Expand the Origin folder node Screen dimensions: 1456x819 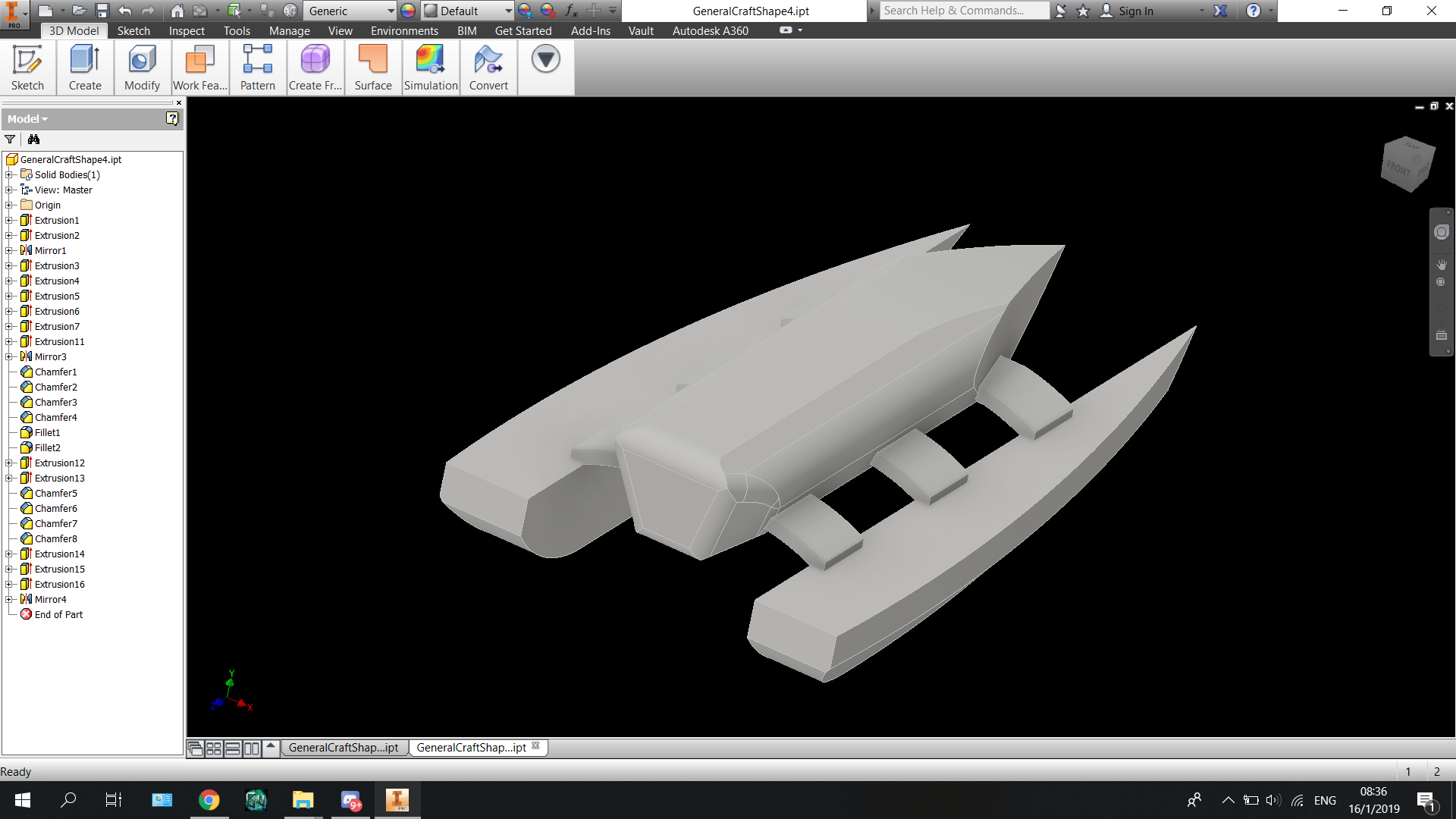[9, 205]
